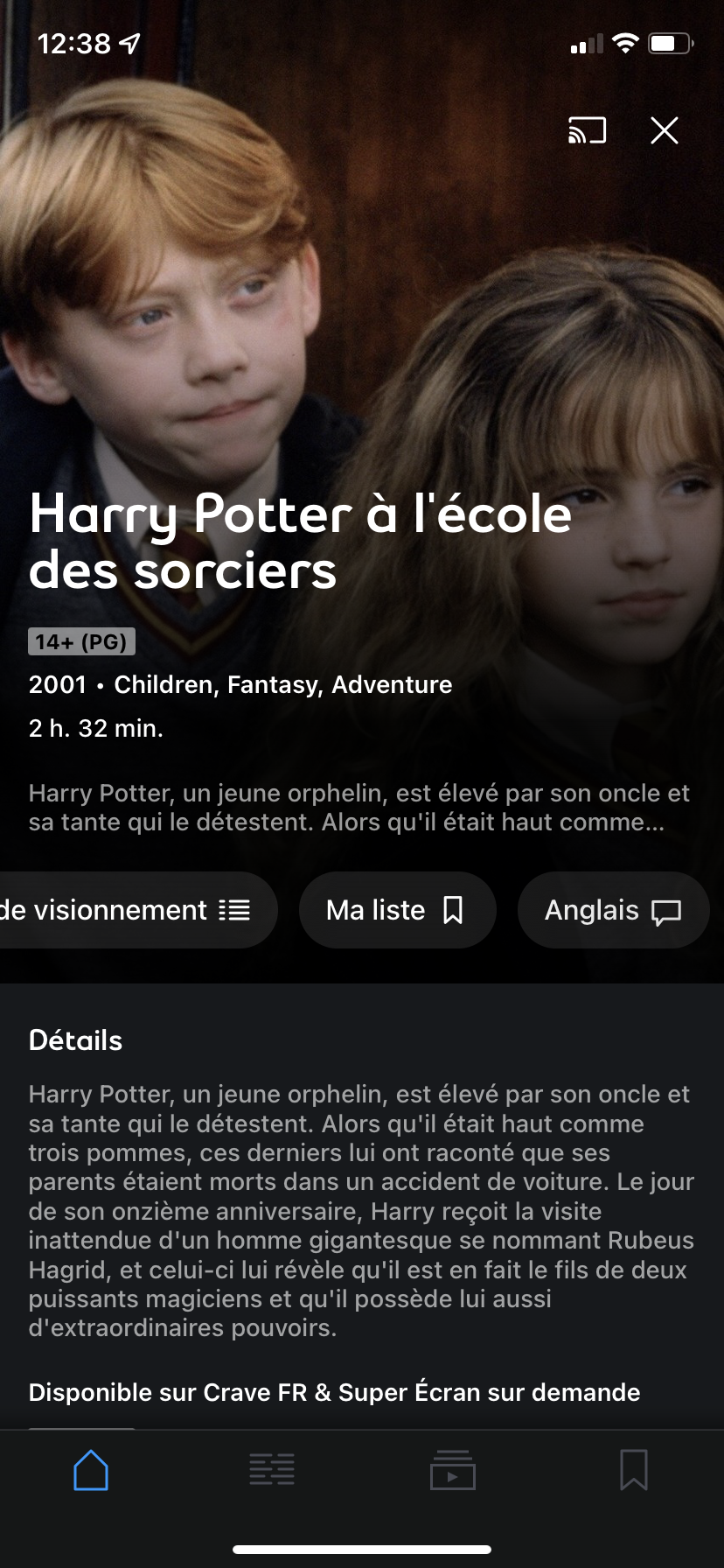Tap the Chromecast cast icon

click(x=587, y=130)
